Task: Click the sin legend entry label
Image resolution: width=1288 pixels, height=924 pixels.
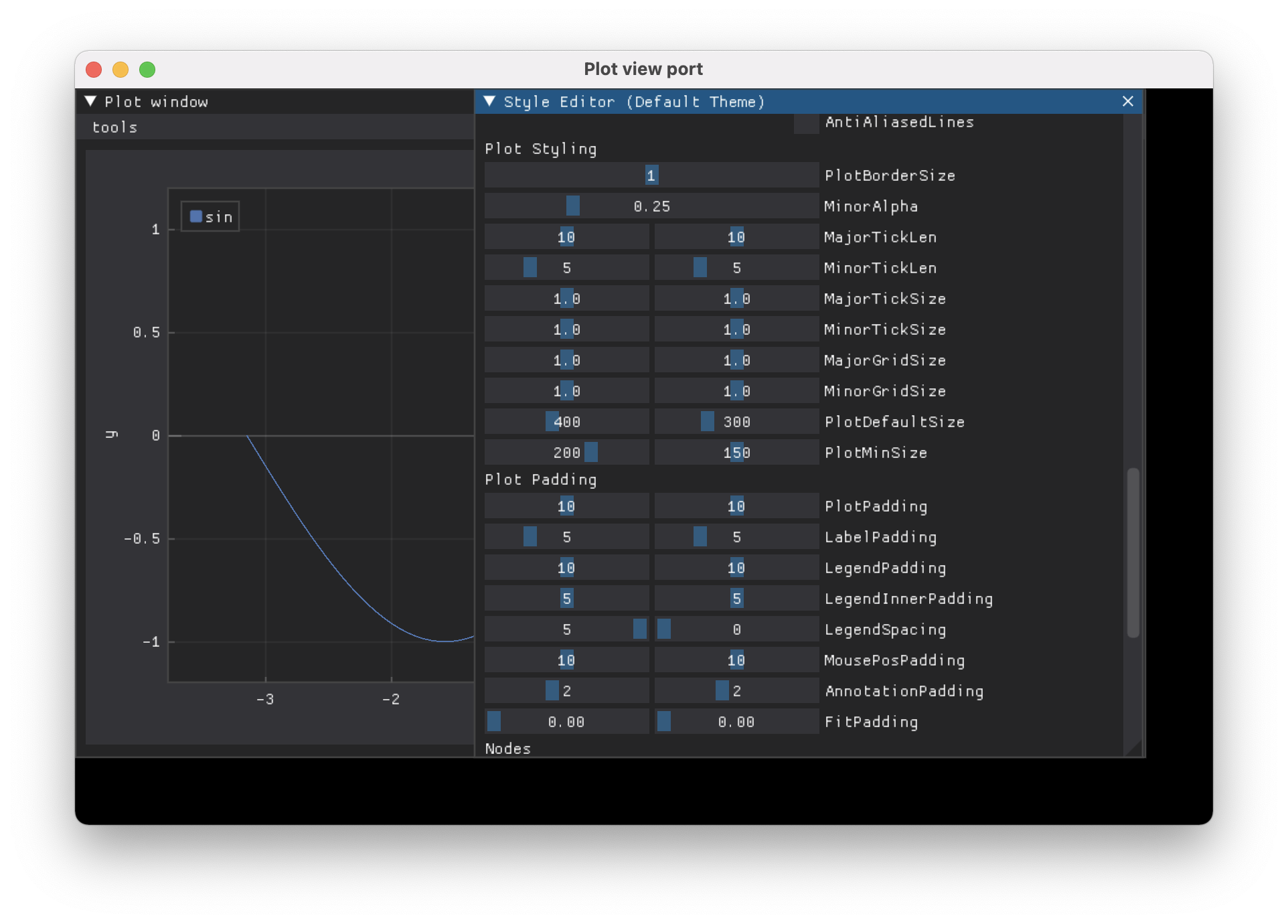Action: [x=219, y=217]
